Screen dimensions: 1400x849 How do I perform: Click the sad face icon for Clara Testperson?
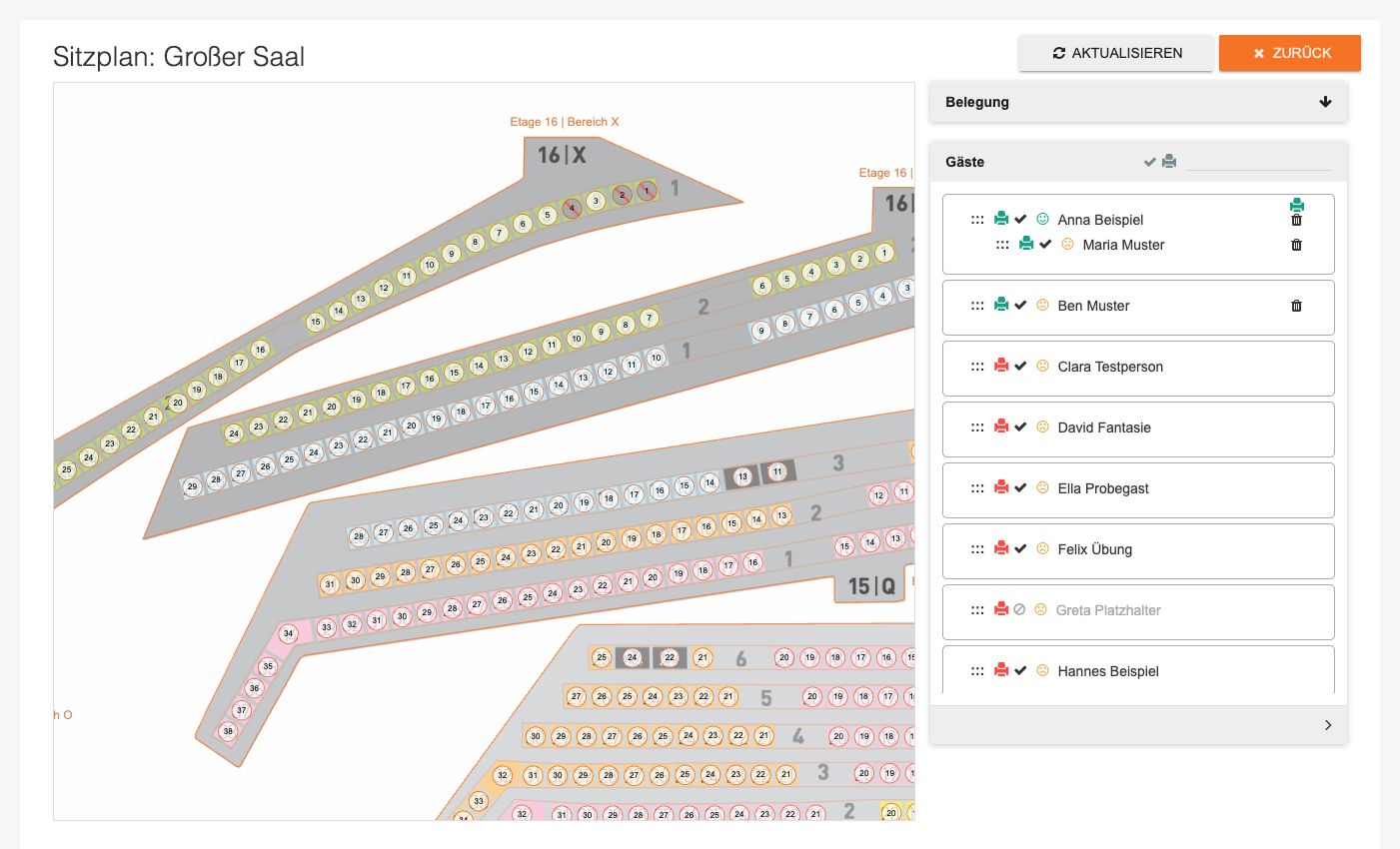[1042, 367]
